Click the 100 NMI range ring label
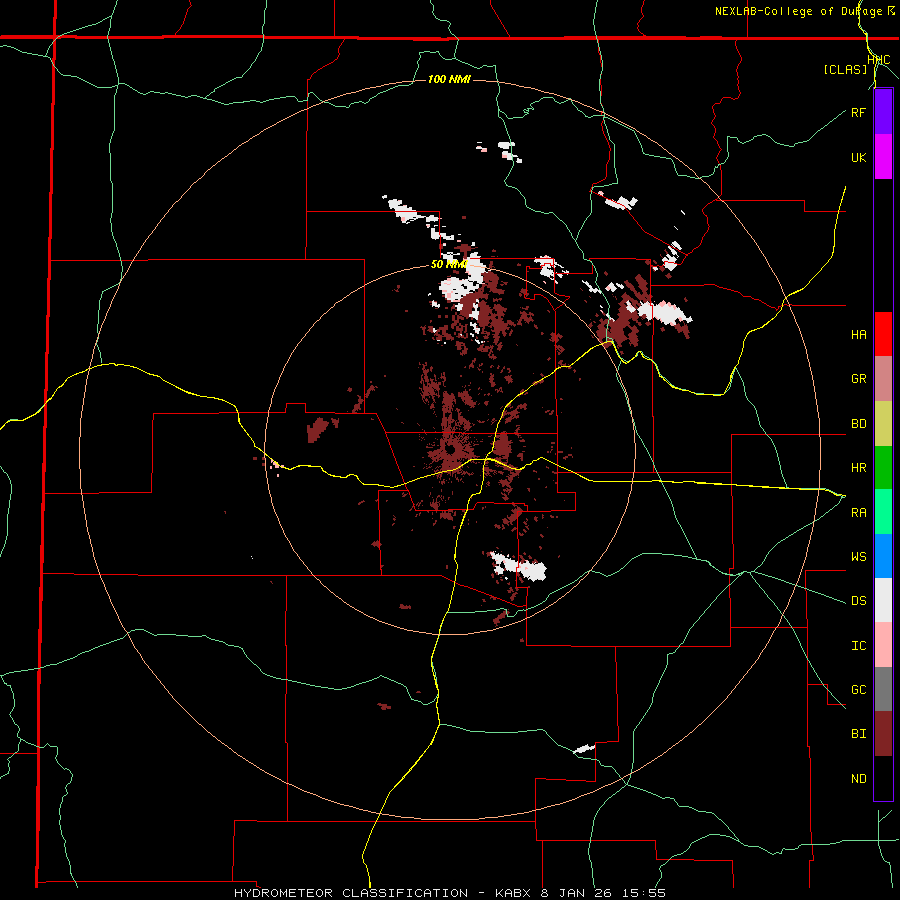Screen dimensions: 900x900 449,79
